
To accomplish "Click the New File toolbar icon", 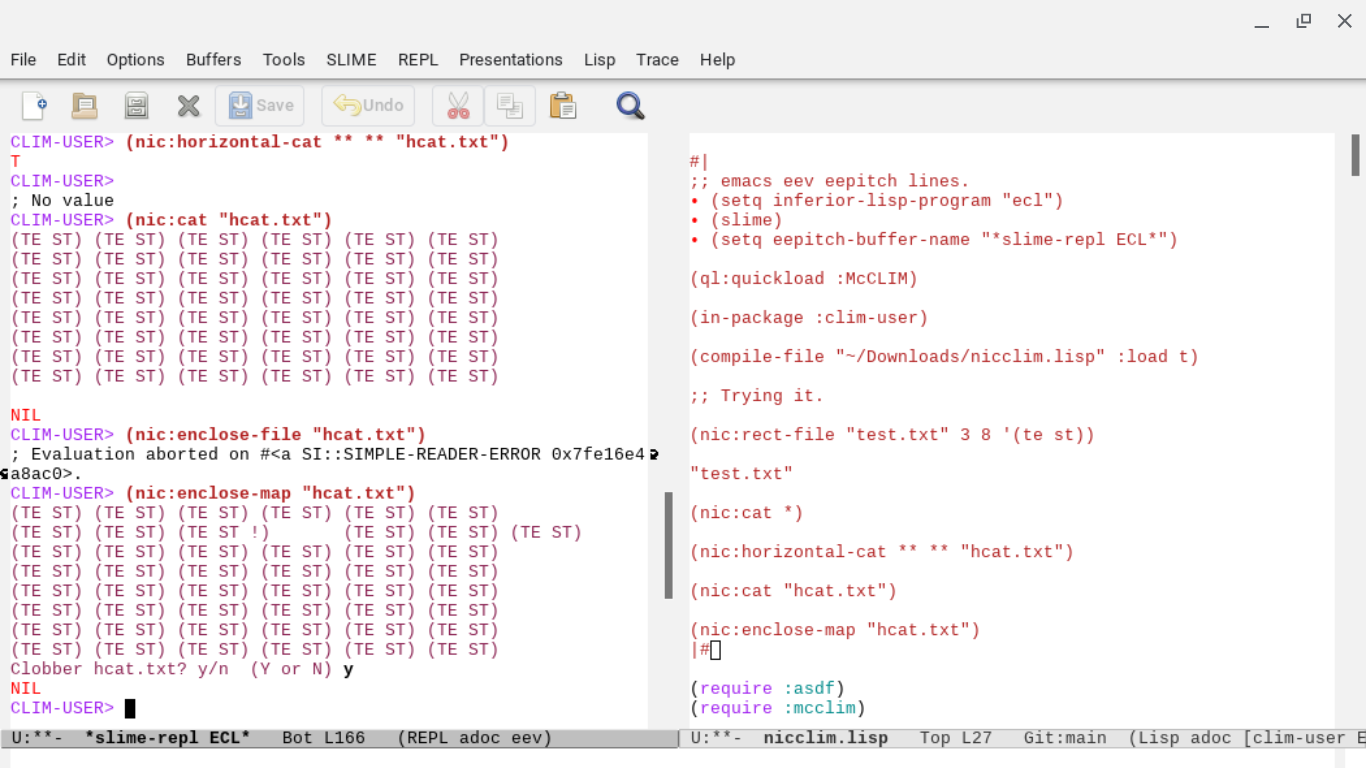I will pos(34,105).
